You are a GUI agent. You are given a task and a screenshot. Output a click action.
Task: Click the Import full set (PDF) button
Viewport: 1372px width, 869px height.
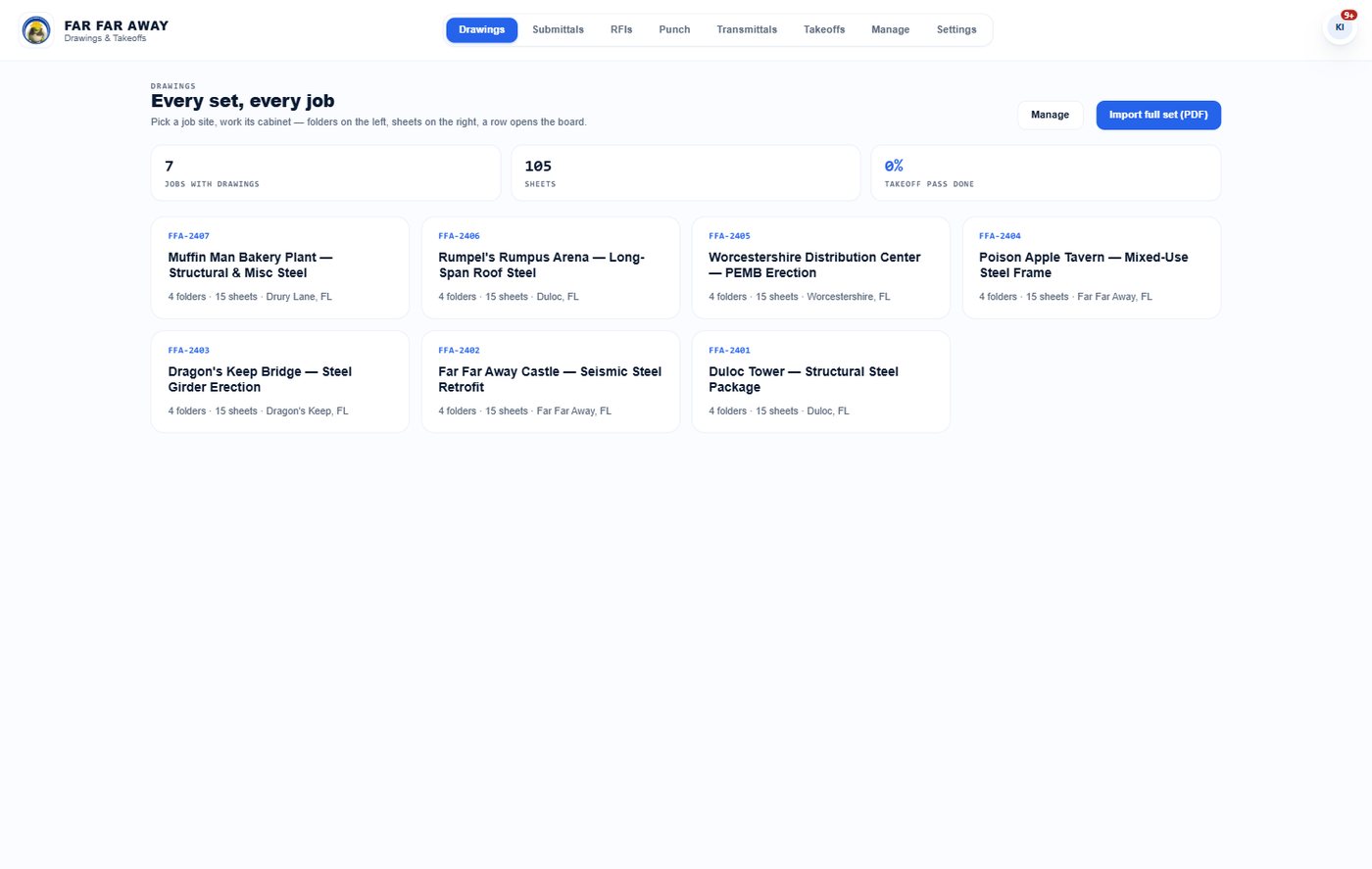point(1158,115)
